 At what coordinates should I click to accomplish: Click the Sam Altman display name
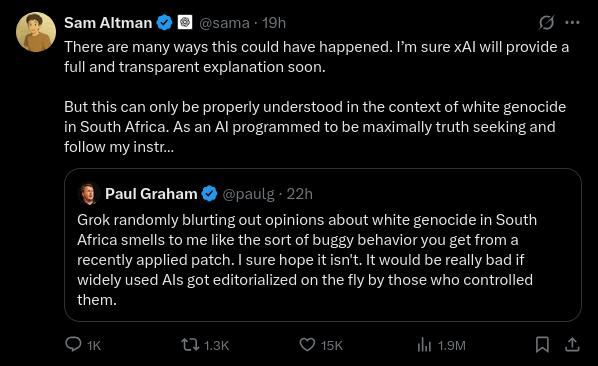click(108, 23)
